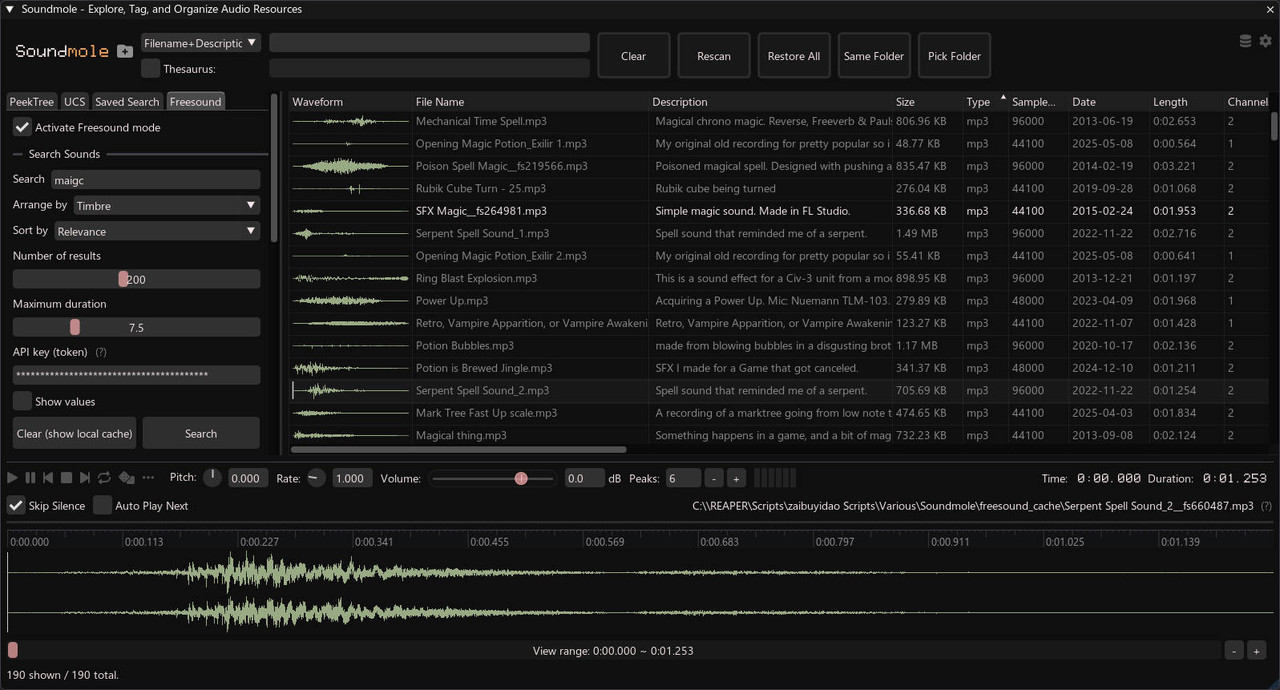The height and width of the screenshot is (690, 1280).
Task: Click the Pick Folder button
Action: pos(954,56)
